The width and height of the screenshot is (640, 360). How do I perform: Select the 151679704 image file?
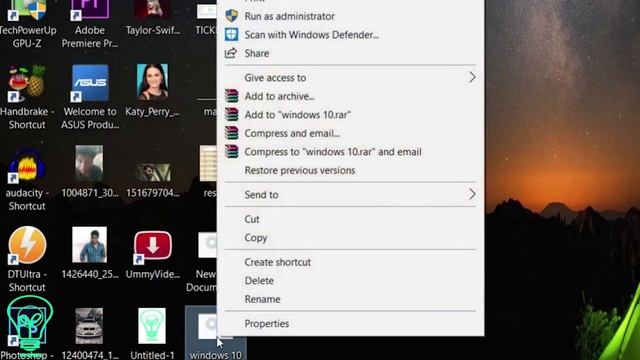[x=153, y=180]
